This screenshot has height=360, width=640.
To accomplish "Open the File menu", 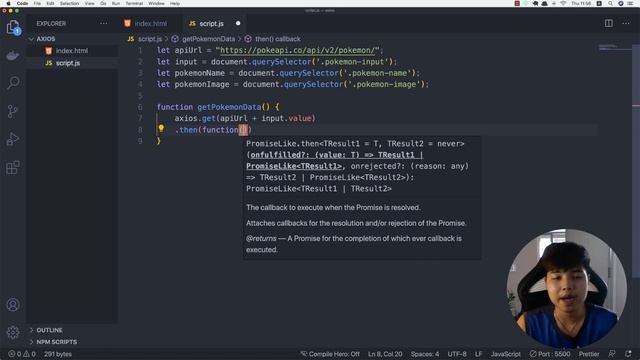I will point(37,3).
